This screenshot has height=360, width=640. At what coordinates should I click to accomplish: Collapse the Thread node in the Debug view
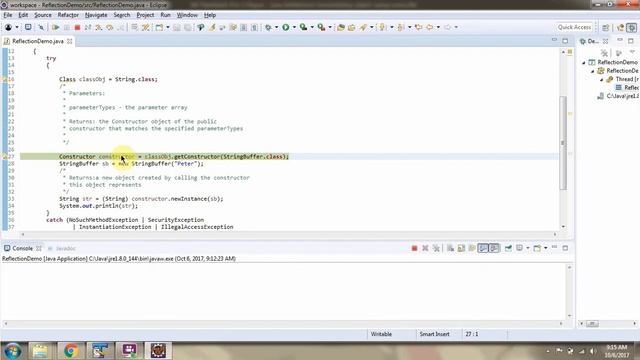tap(602, 80)
